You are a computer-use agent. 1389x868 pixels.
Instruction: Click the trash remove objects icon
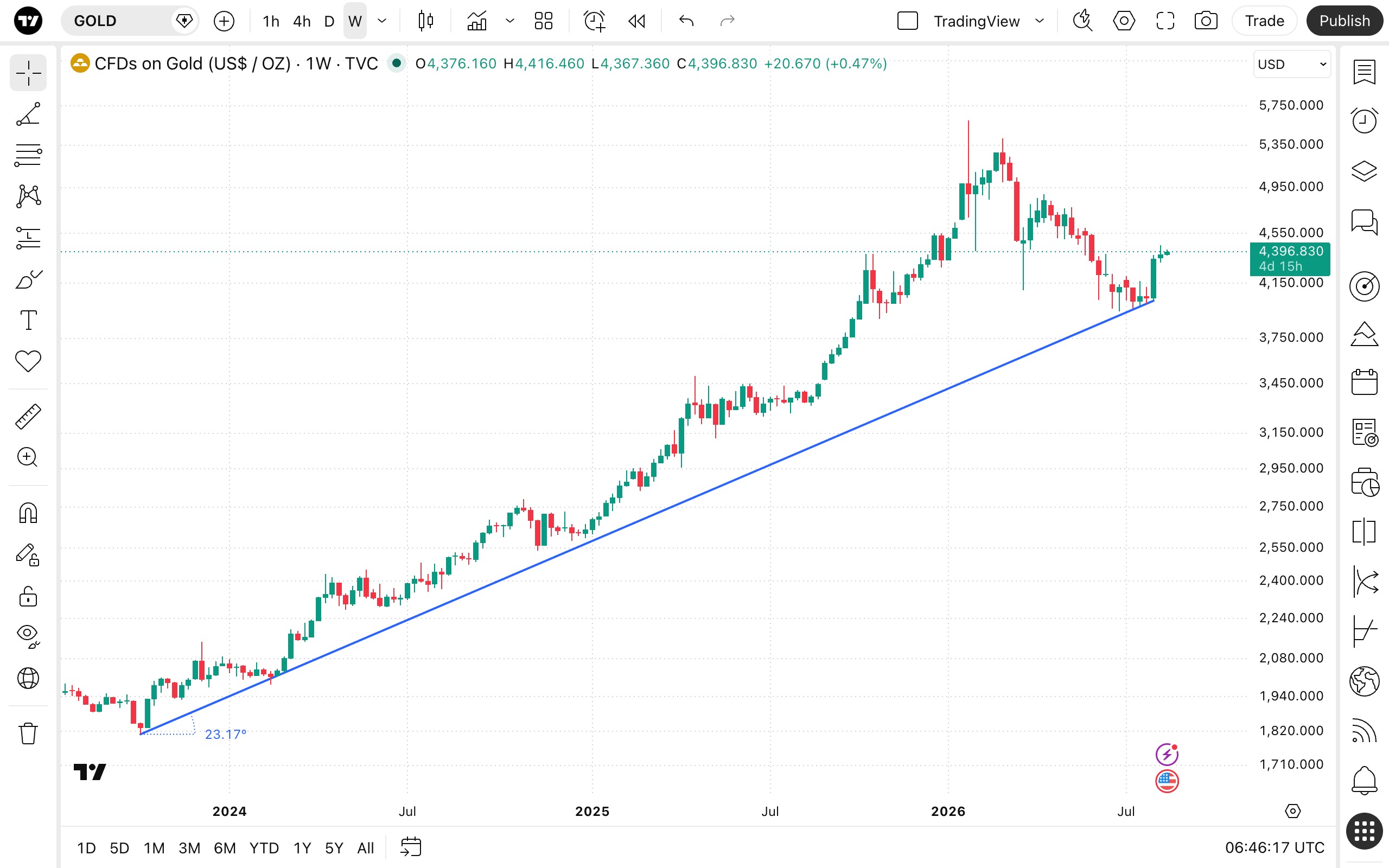coord(28,733)
